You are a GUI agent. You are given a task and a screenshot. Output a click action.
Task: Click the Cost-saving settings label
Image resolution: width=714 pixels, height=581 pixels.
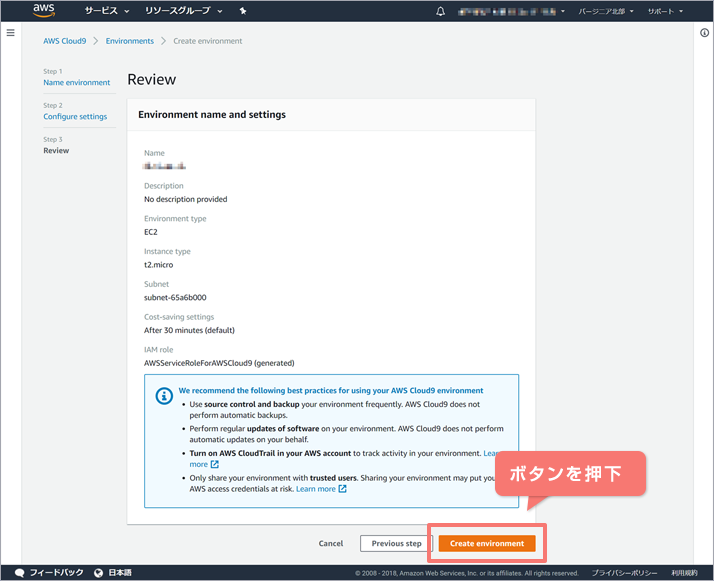[x=179, y=317]
